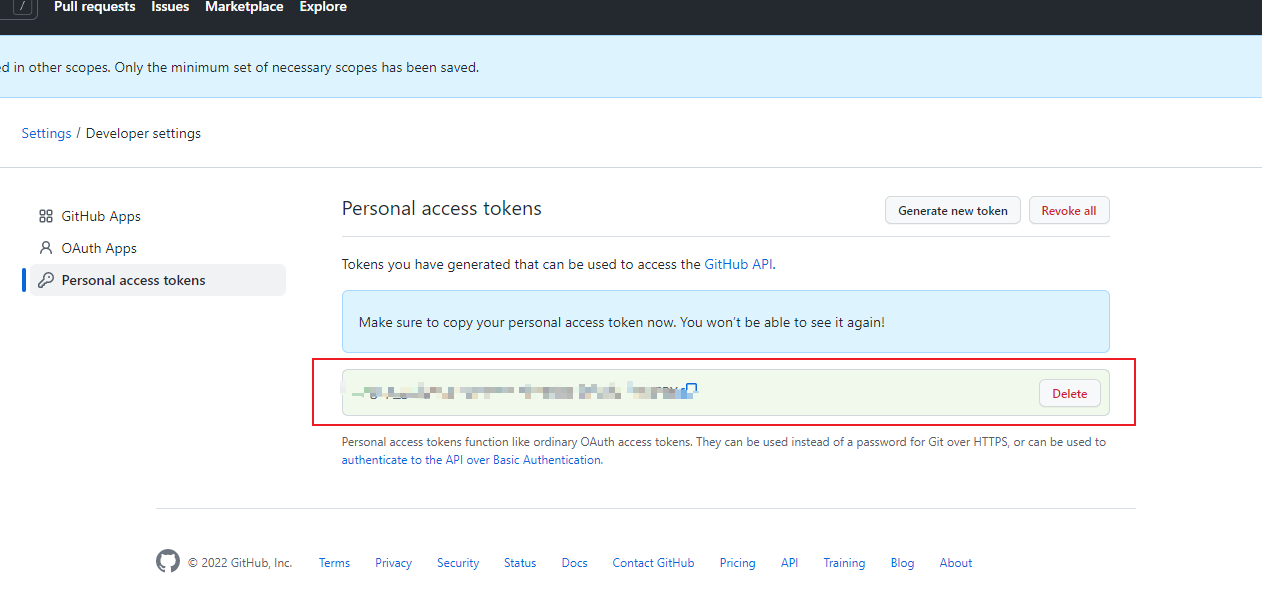Follow the Settings breadcrumb link
The width and height of the screenshot is (1262, 605).
[46, 133]
